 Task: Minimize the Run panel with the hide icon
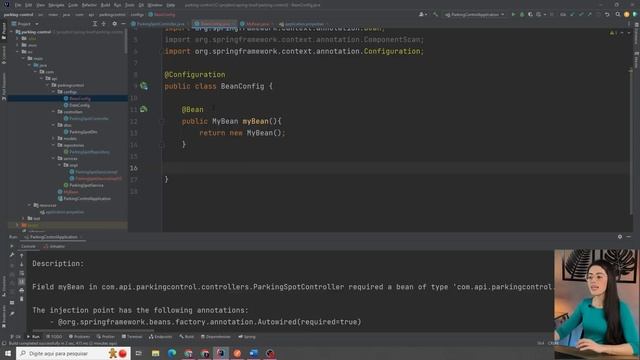(629, 237)
